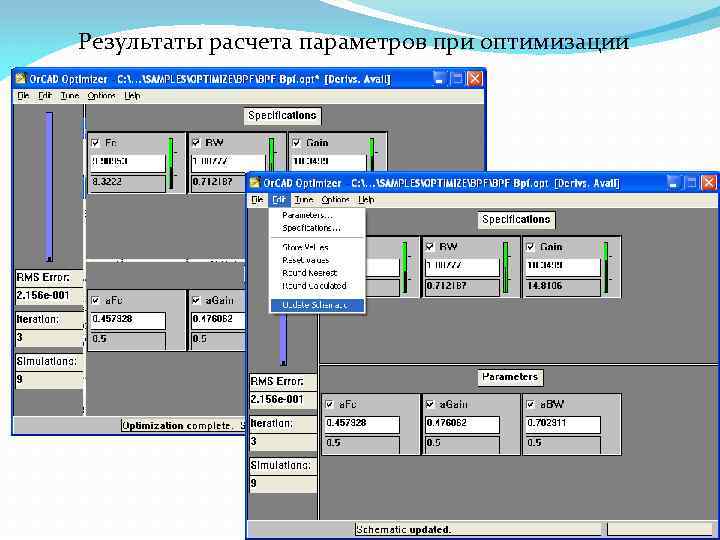720x540 pixels.
Task: Select Update Schematic in Edit menu
Action: pyautogui.click(x=317, y=305)
